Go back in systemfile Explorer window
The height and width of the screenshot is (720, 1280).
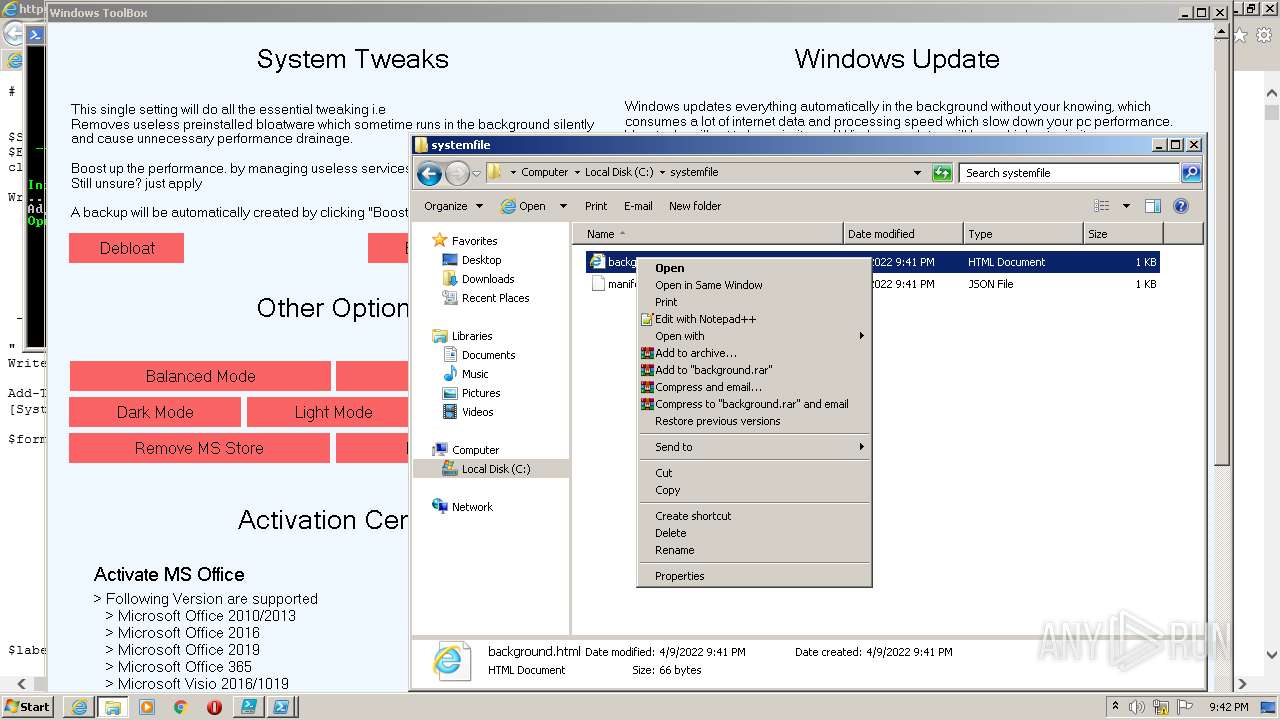click(x=429, y=173)
